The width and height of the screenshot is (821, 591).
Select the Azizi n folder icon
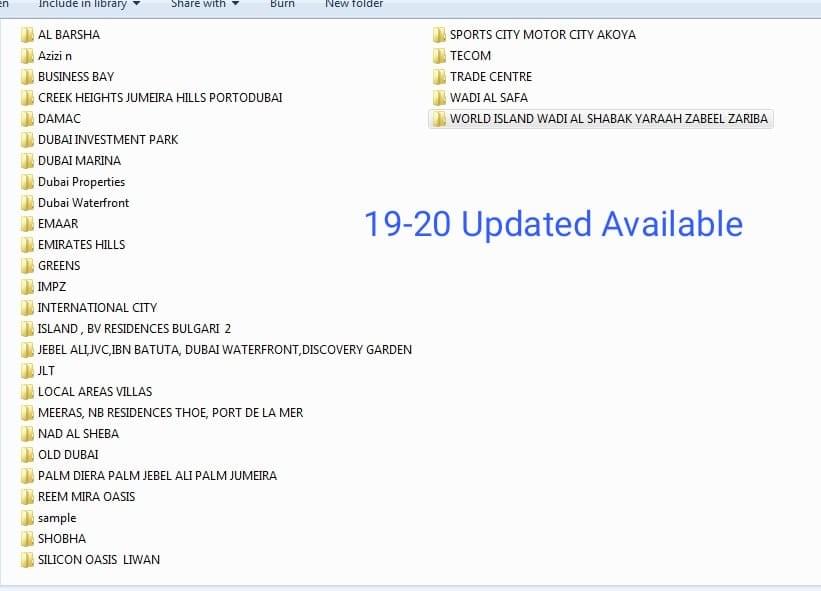coord(27,56)
